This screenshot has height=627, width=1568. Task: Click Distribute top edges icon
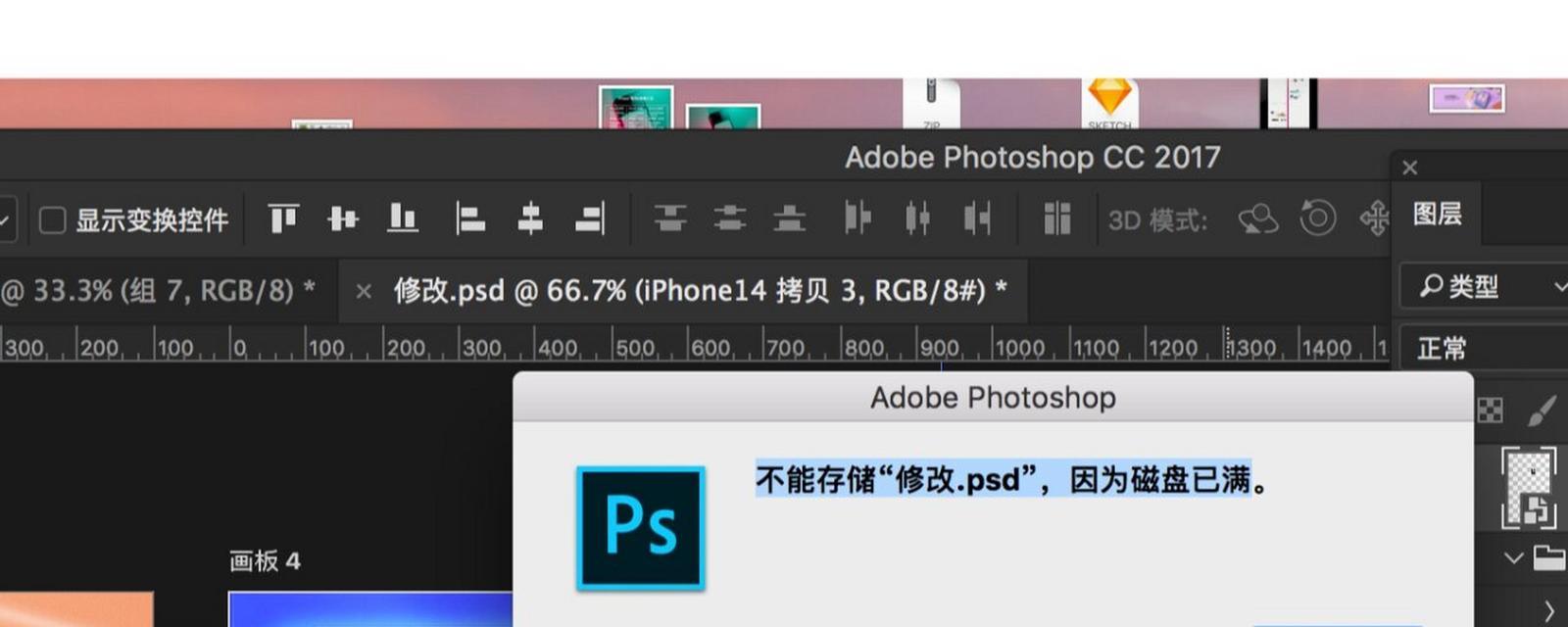click(x=670, y=217)
